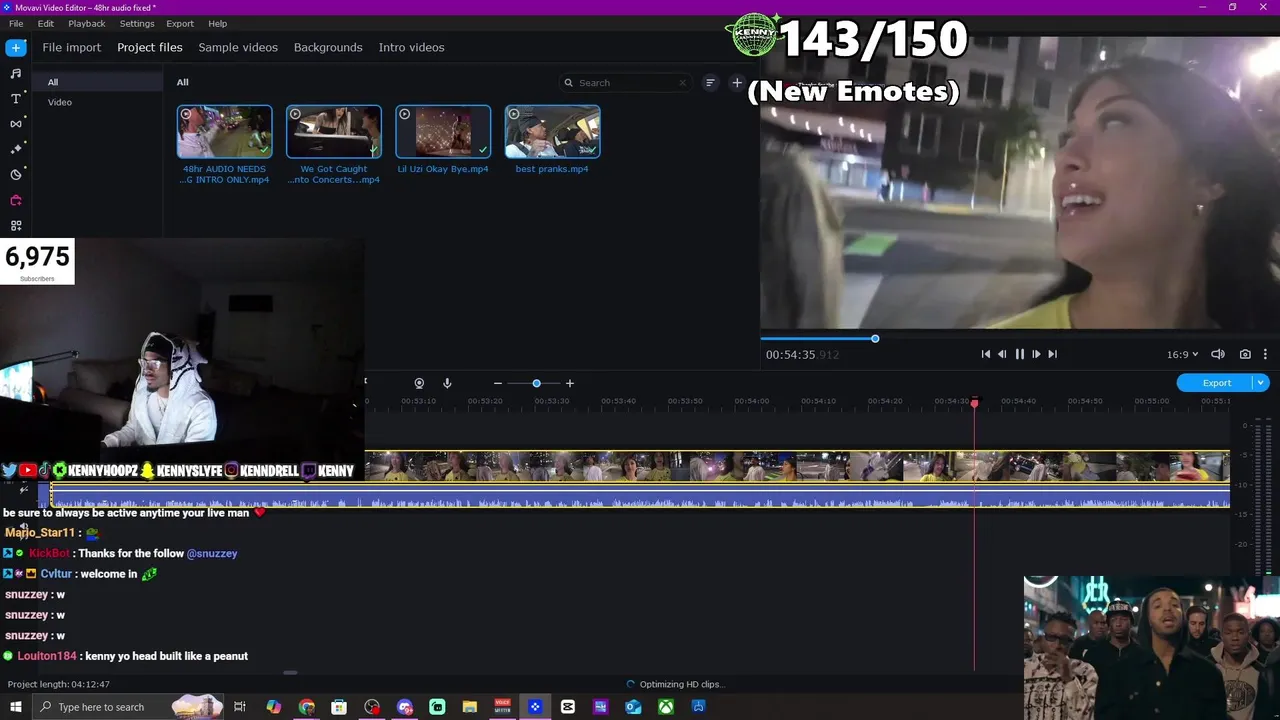Image resolution: width=1280 pixels, height=720 pixels.
Task: Select We Got Caught Concerts clip thumbnail
Action: 334,132
